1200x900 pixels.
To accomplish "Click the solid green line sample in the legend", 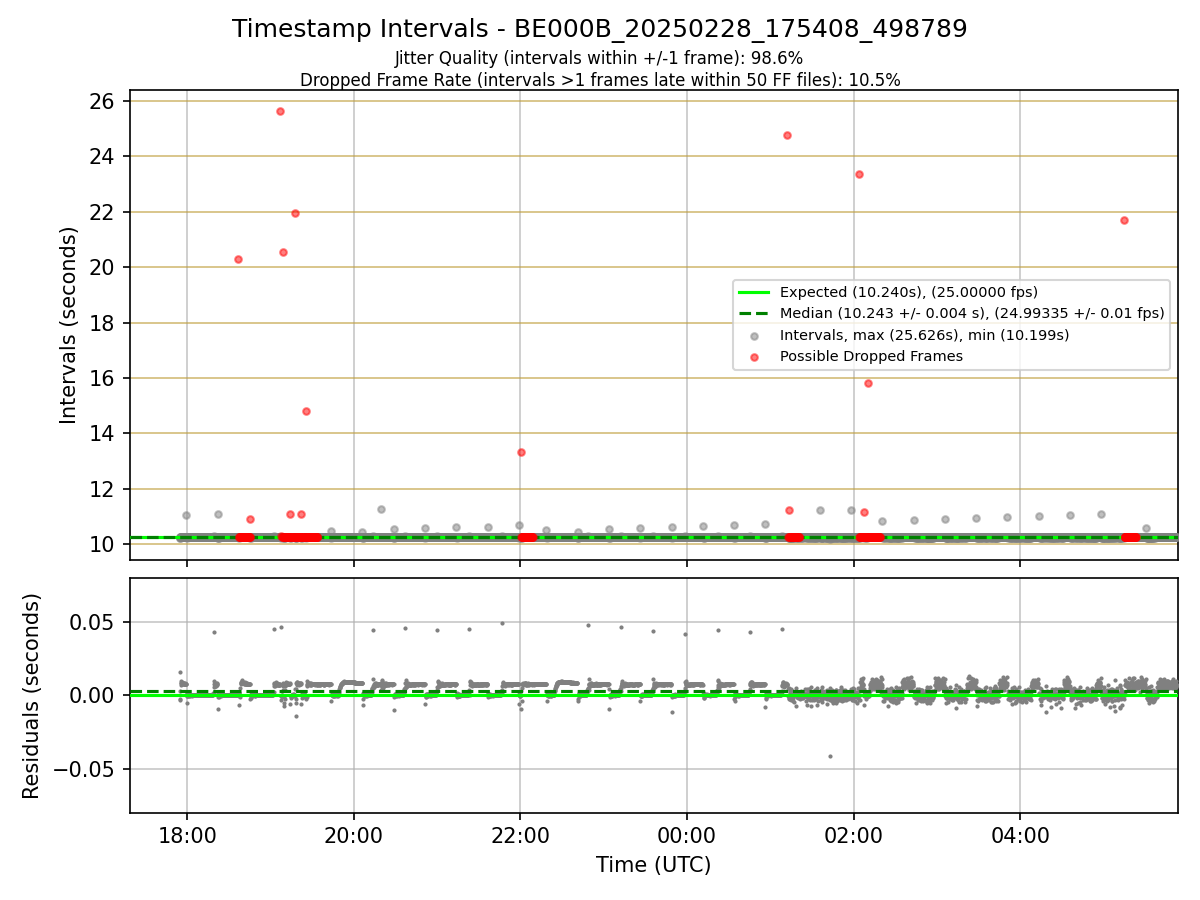I will 754,292.
